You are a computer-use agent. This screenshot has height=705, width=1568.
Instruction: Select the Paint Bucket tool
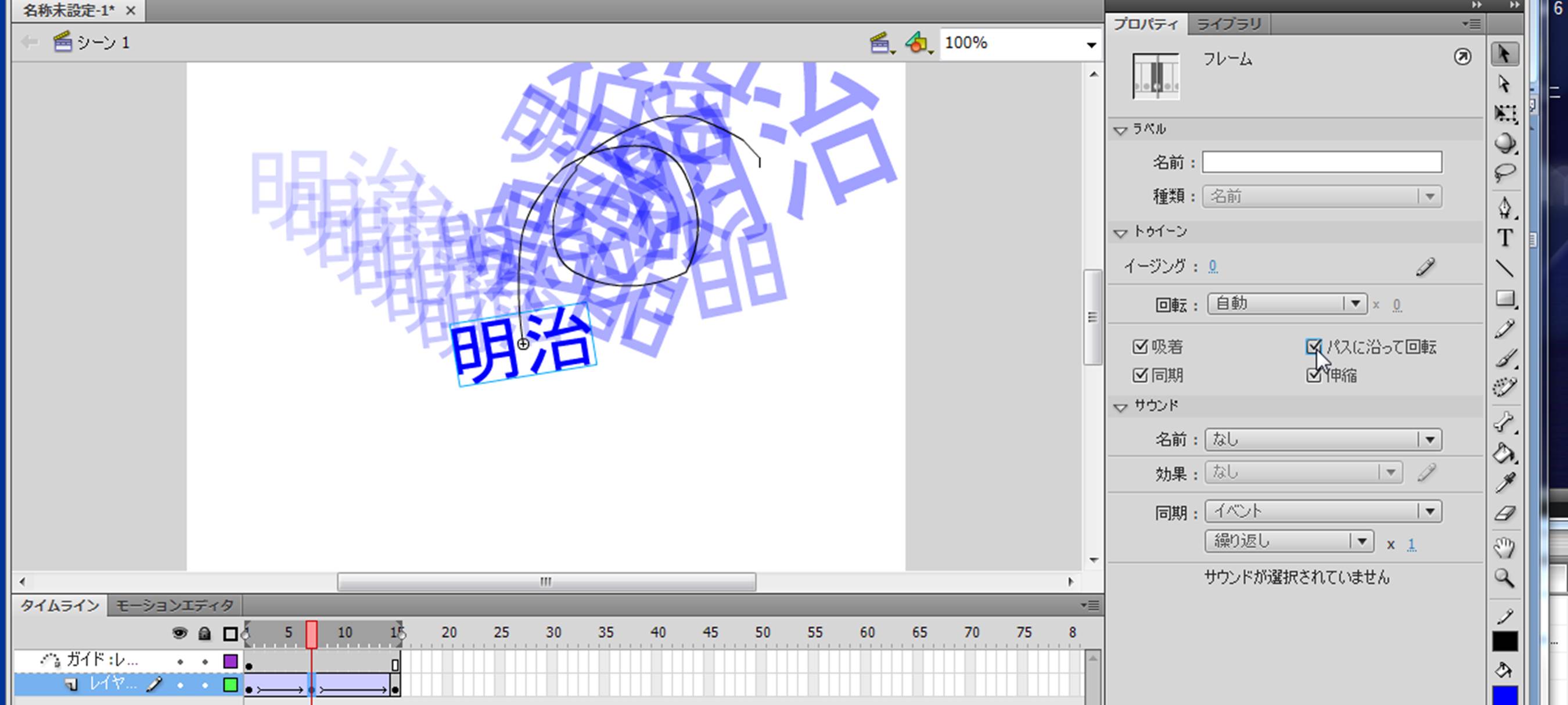click(x=1505, y=453)
